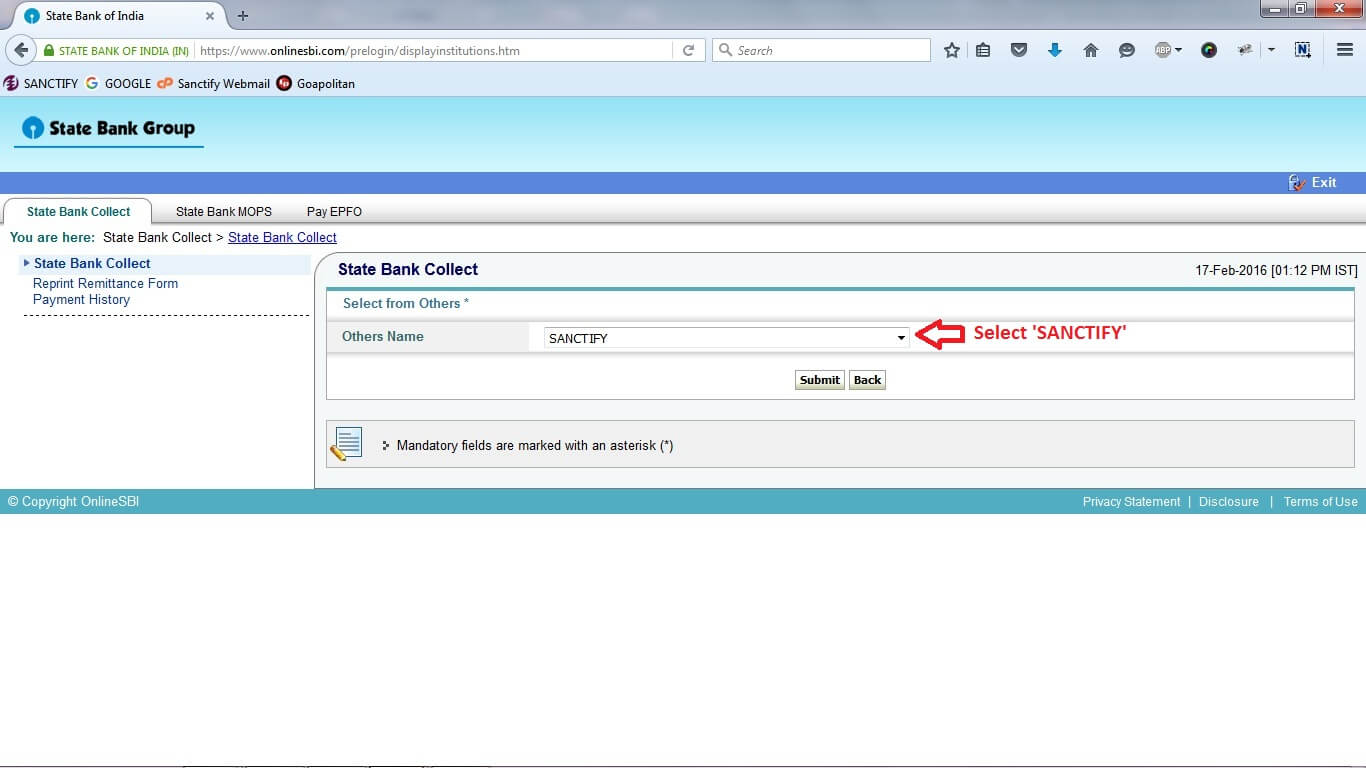The height and width of the screenshot is (768, 1366).
Task: Open the dropdown arrow beside the insect icon
Action: (1271, 50)
